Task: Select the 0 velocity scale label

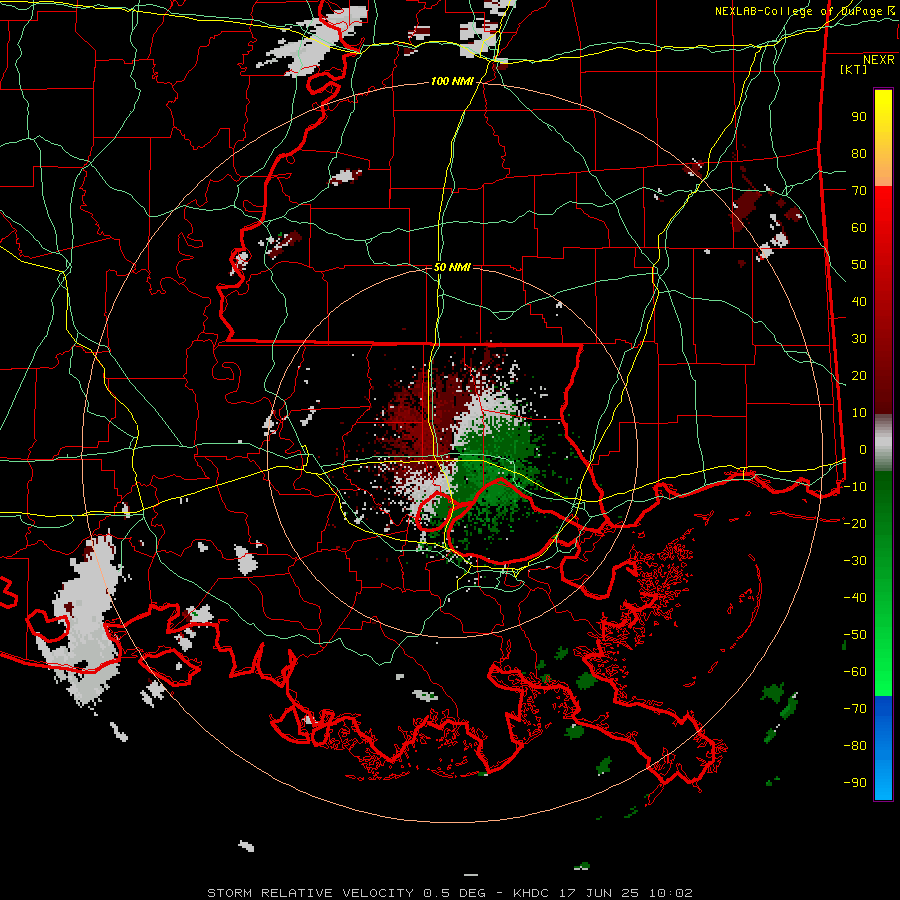Action: [x=863, y=450]
